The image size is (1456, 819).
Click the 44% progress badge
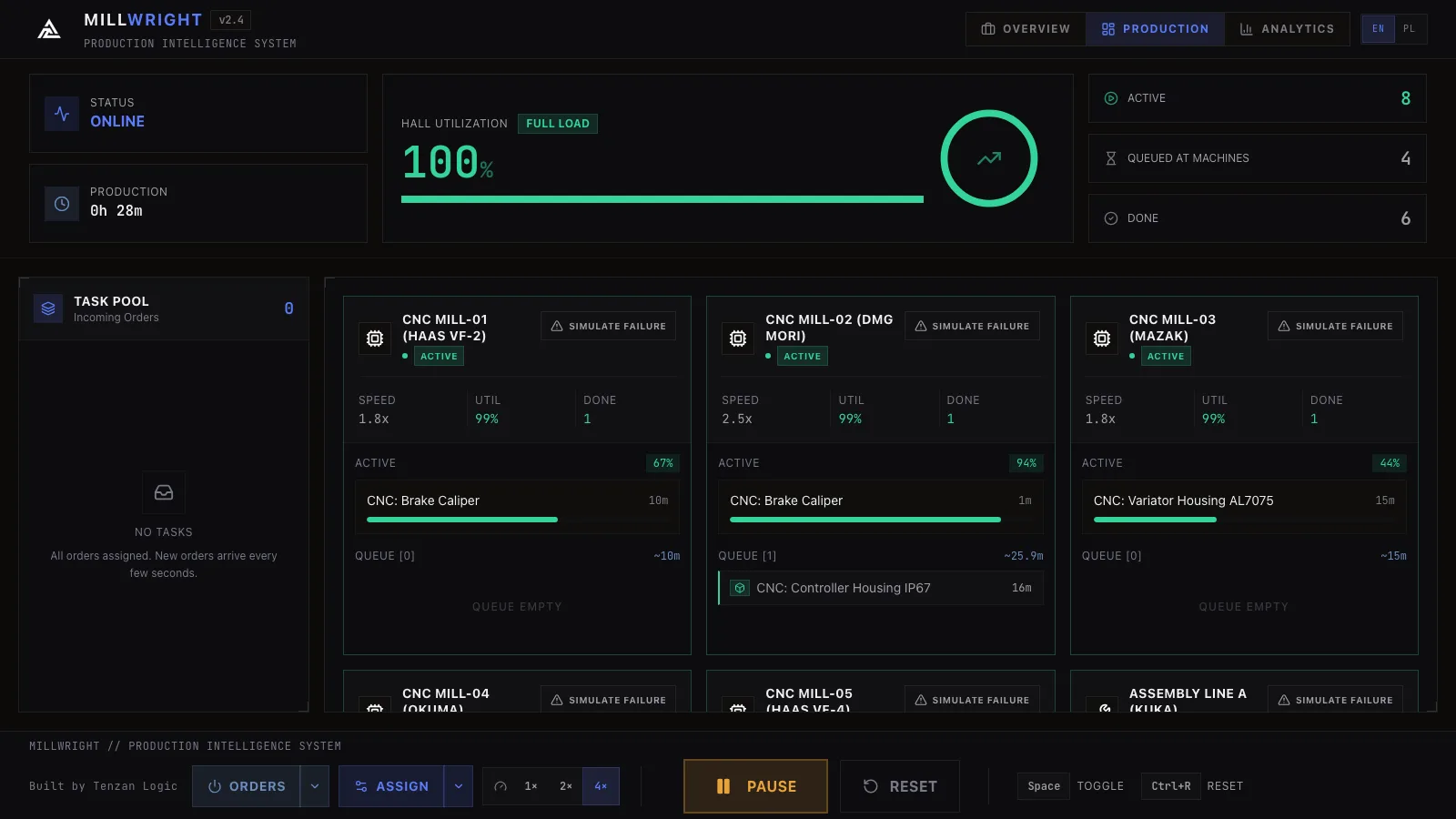point(1390,463)
